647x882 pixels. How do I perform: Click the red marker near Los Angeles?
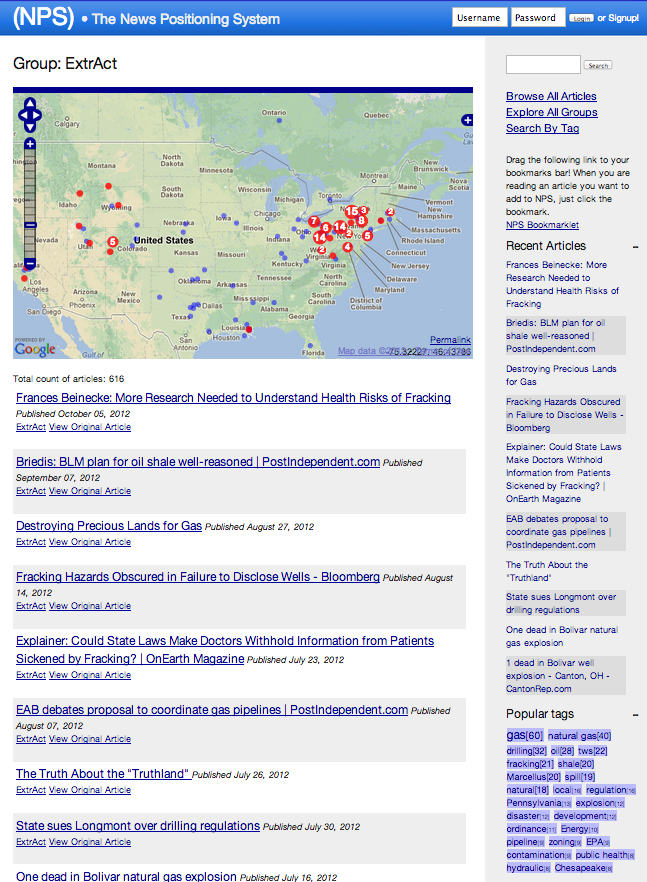click(24, 278)
